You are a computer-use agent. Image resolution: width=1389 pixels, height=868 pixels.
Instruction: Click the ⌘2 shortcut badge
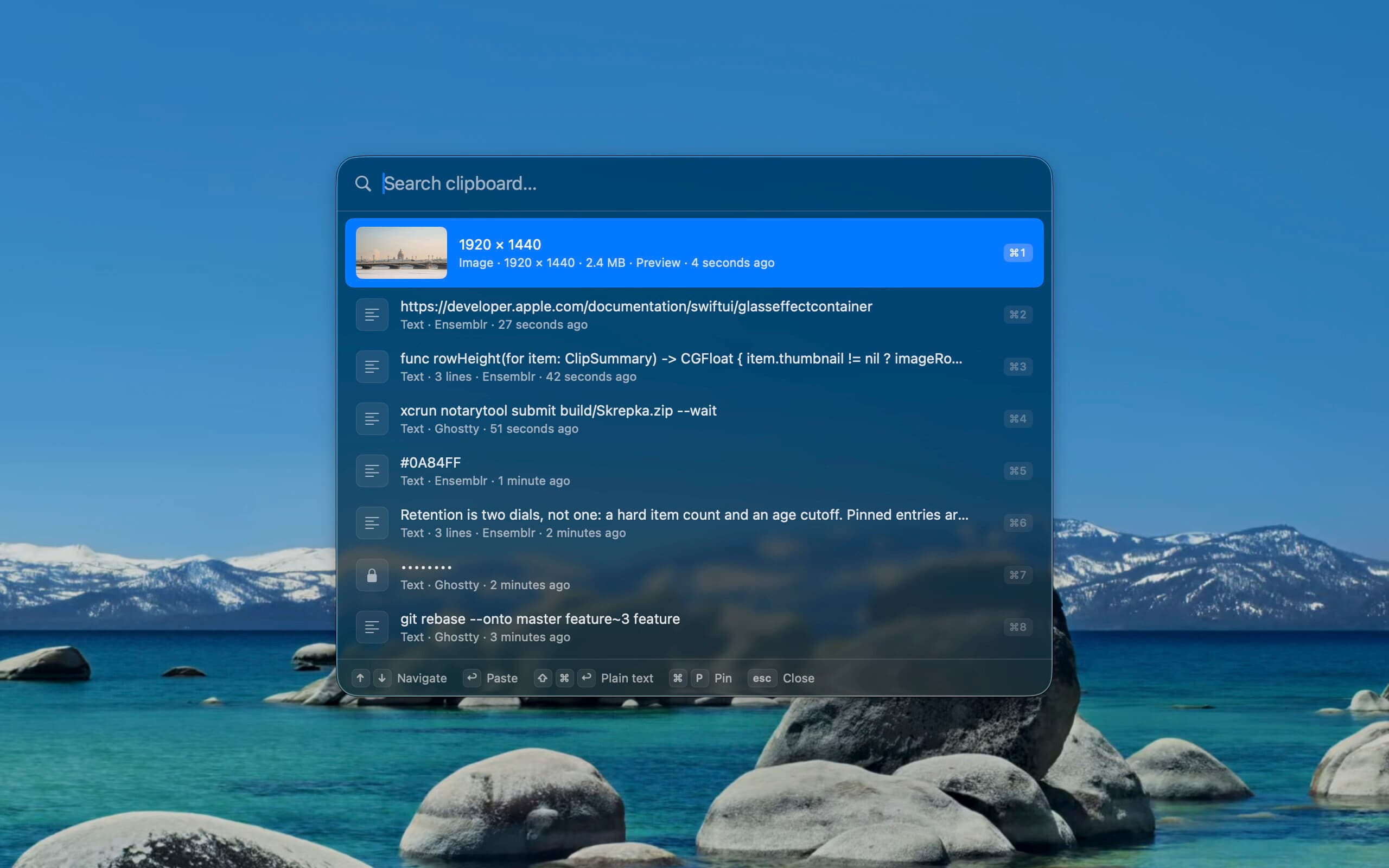[x=1018, y=315]
